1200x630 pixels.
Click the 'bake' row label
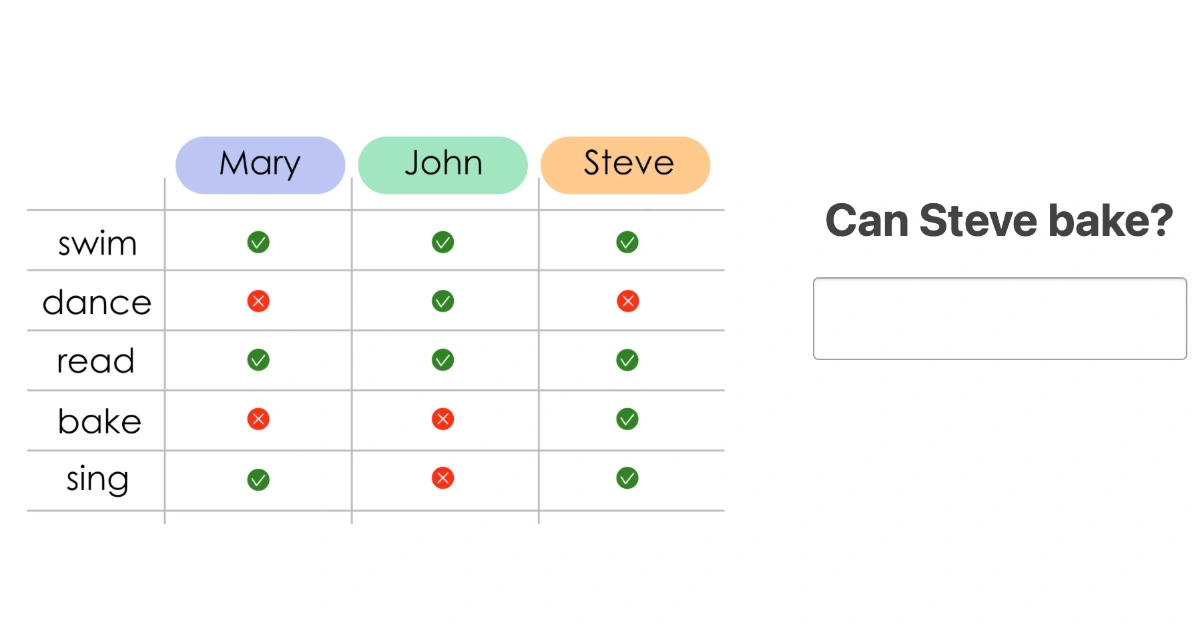coord(99,421)
